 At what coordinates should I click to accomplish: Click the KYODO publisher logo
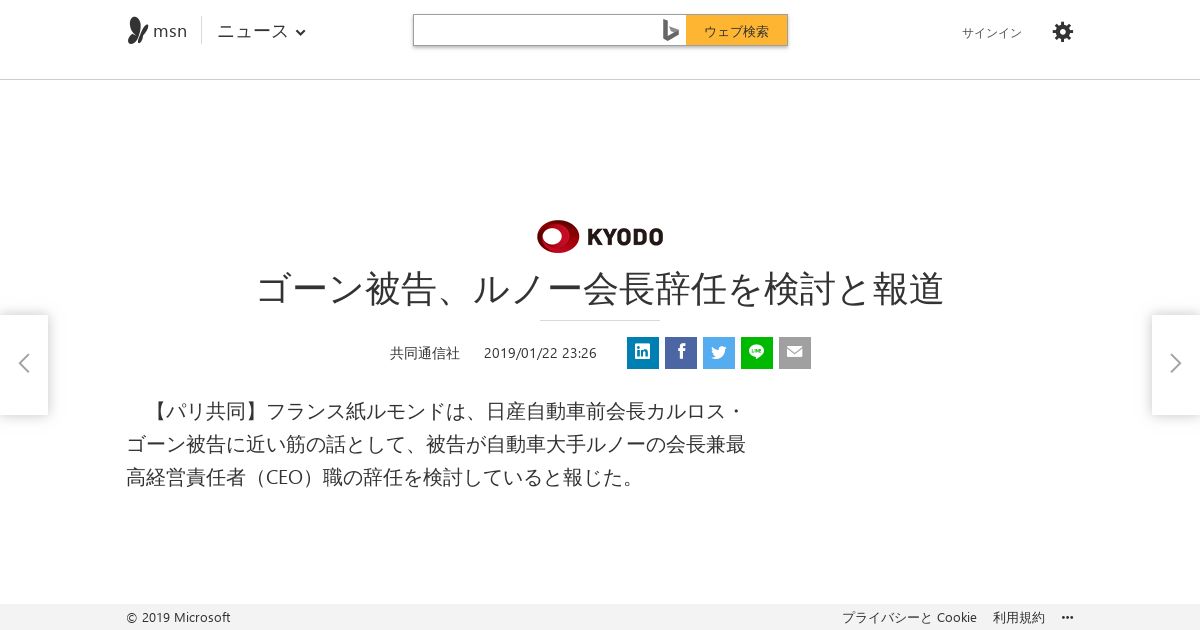[600, 237]
